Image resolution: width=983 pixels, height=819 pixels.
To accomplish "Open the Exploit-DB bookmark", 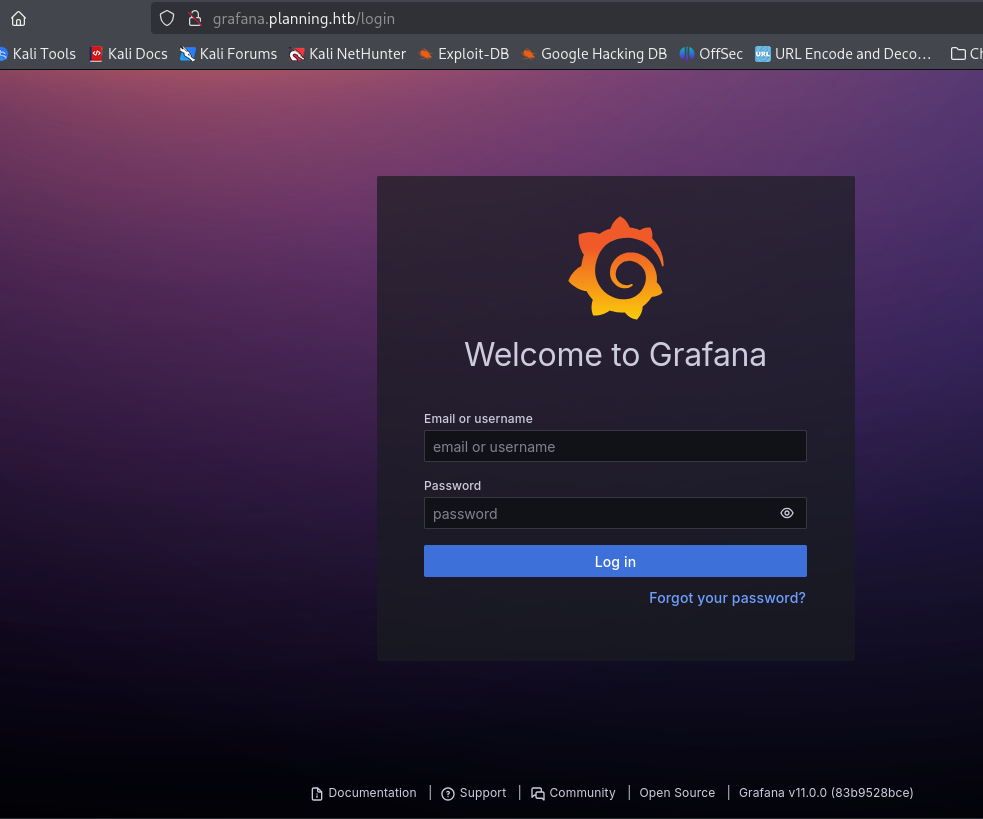I will click(x=463, y=54).
